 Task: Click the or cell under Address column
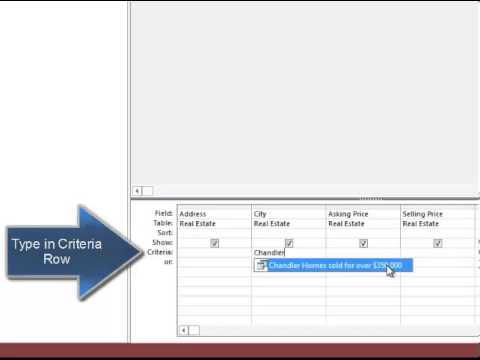pos(214,262)
